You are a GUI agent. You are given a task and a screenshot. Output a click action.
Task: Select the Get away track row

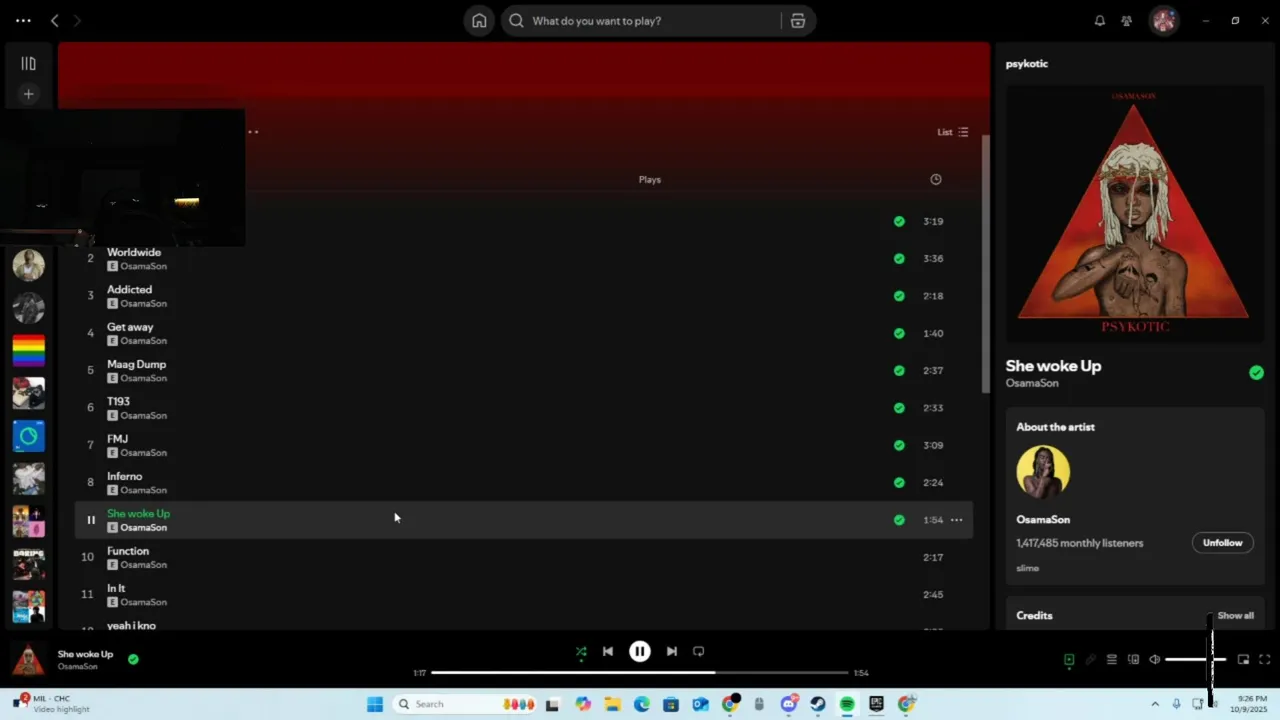(524, 334)
